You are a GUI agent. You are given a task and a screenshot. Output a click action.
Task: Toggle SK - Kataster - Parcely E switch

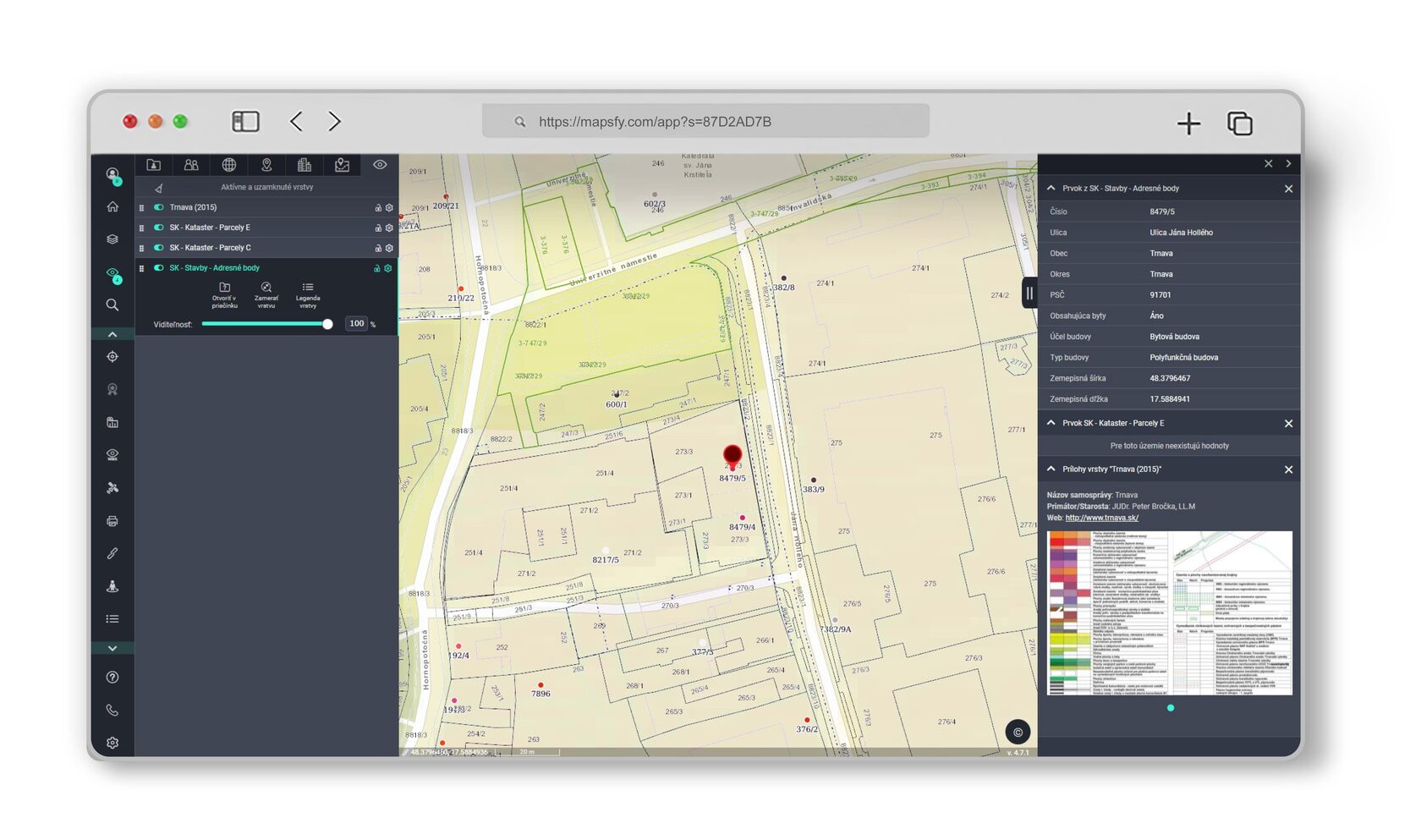(x=158, y=228)
